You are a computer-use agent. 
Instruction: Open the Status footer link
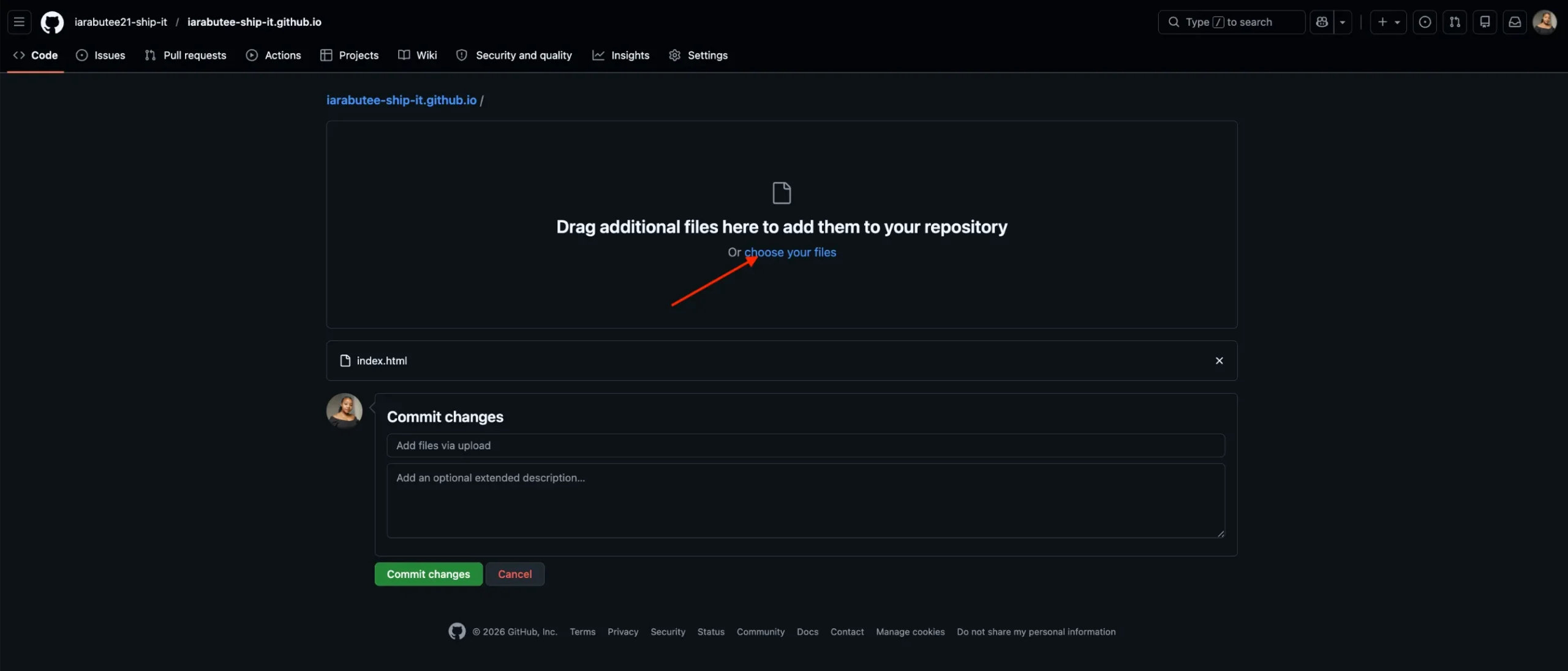710,632
